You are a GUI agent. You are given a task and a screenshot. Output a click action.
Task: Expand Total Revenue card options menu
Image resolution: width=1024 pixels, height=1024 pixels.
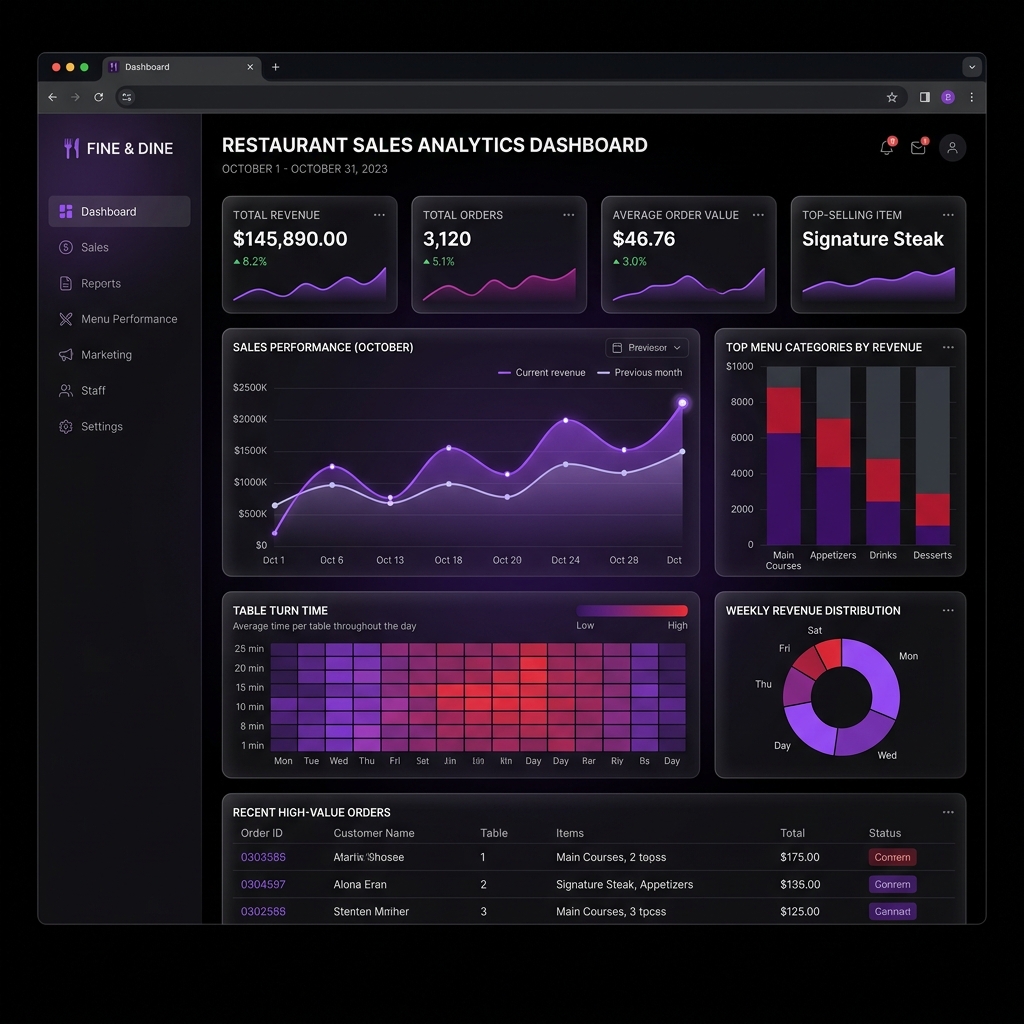[x=379, y=215]
